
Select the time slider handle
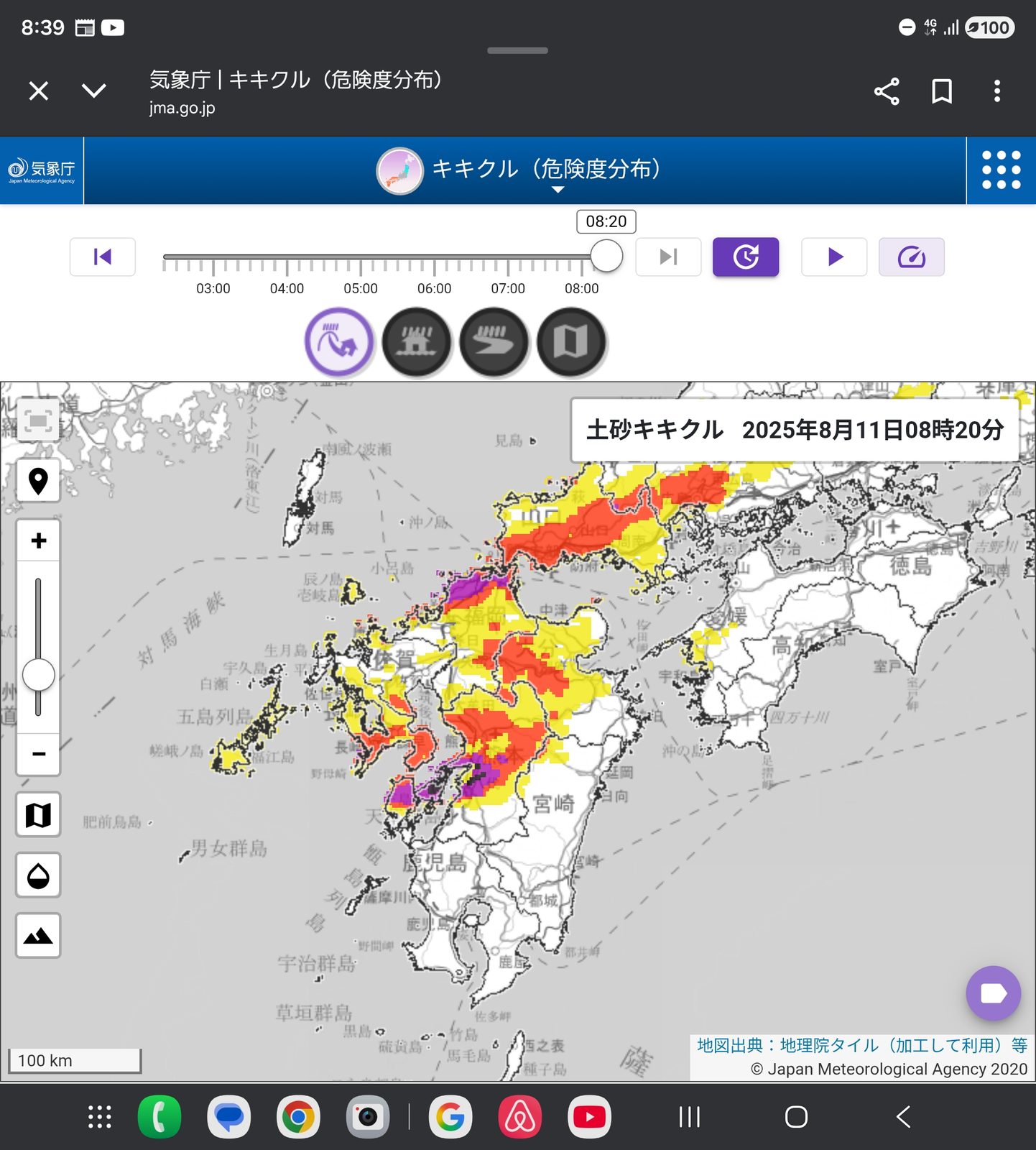(x=606, y=257)
